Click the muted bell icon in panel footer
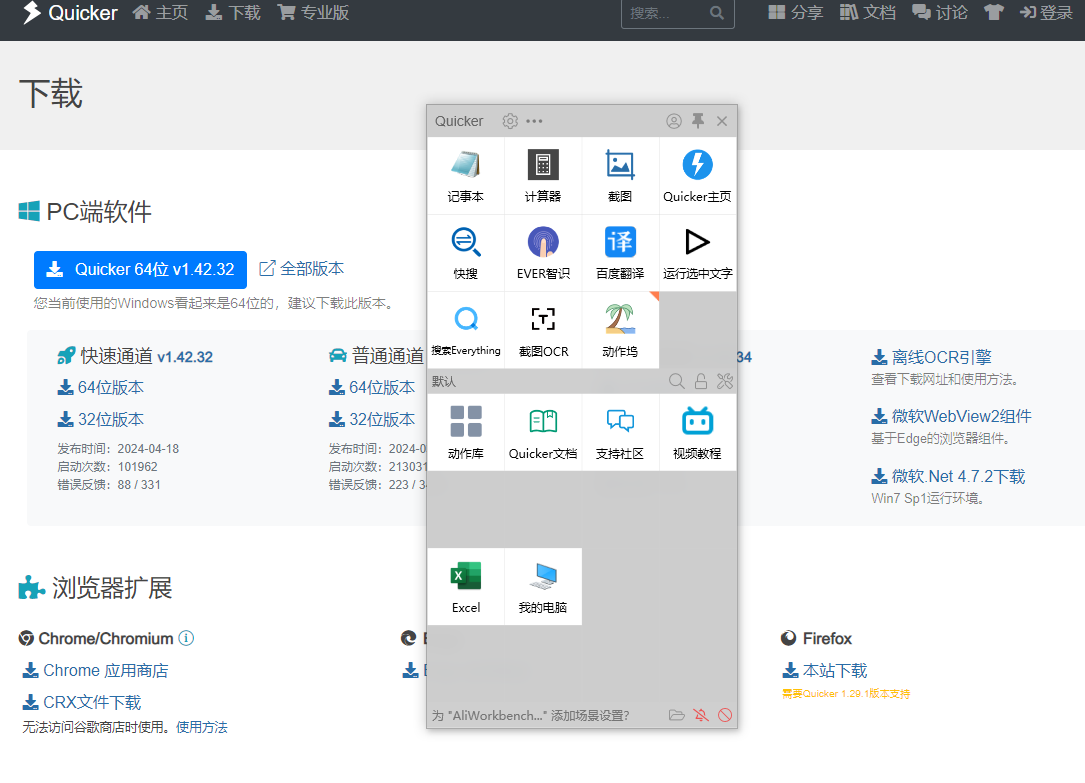 click(x=701, y=715)
